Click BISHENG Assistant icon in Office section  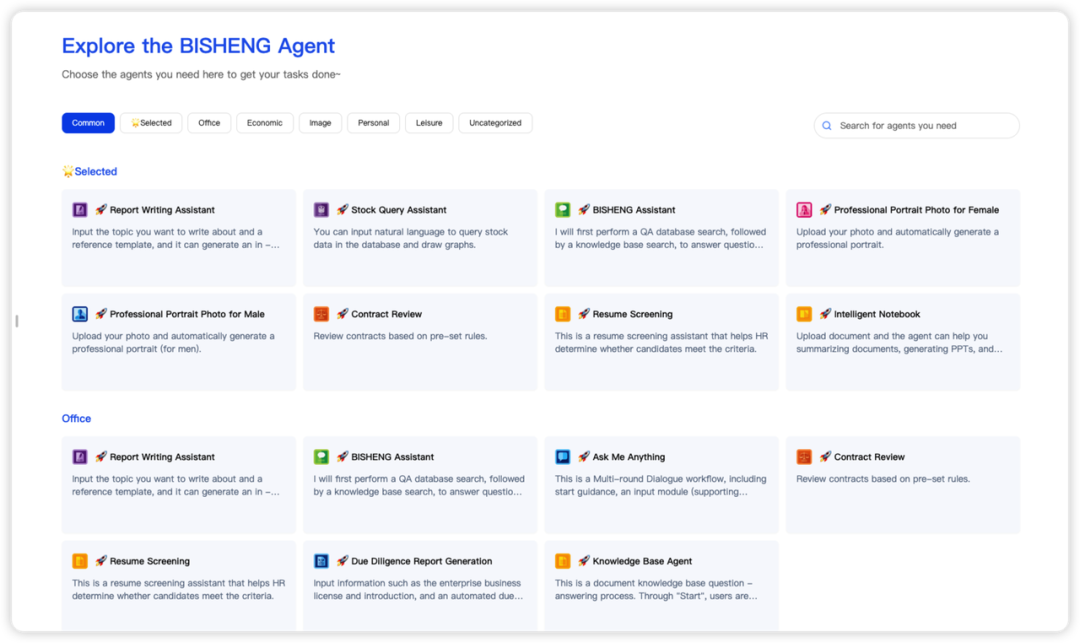click(321, 456)
